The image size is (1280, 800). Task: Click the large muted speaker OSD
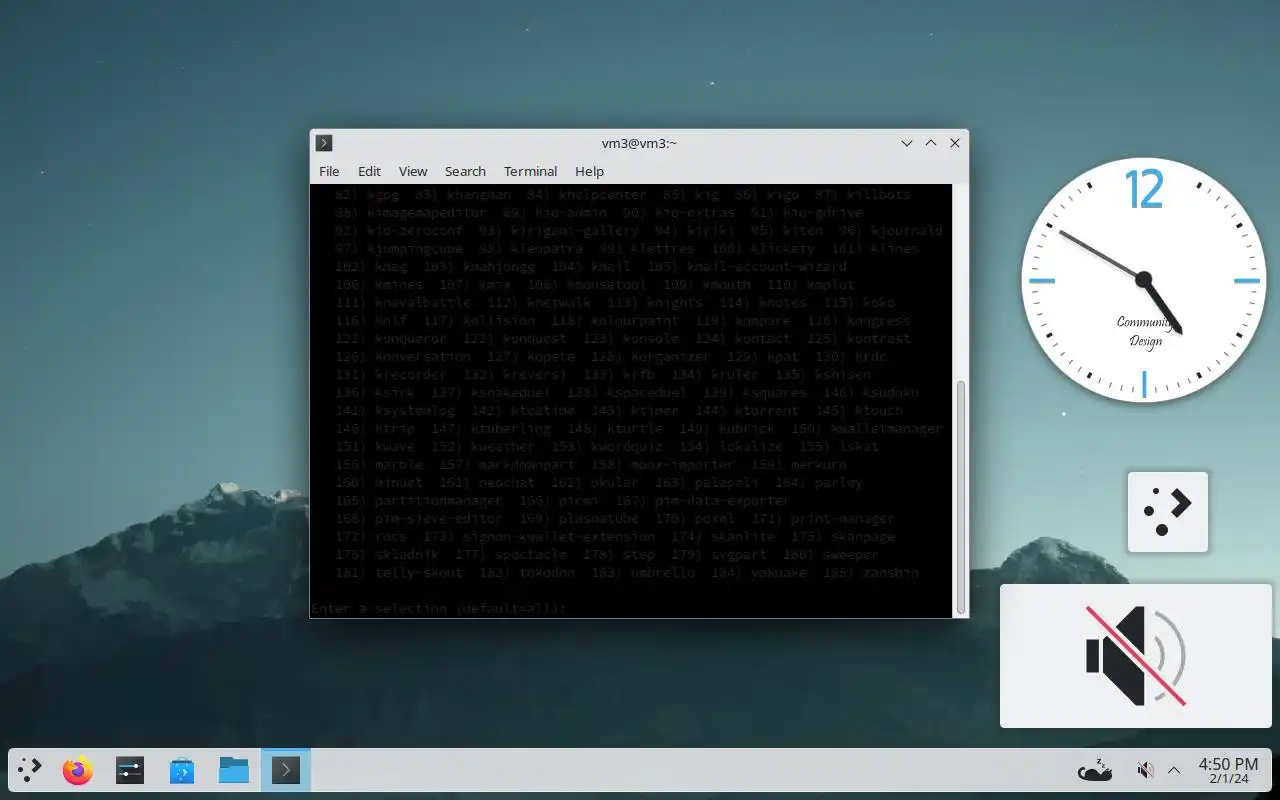tap(1136, 656)
